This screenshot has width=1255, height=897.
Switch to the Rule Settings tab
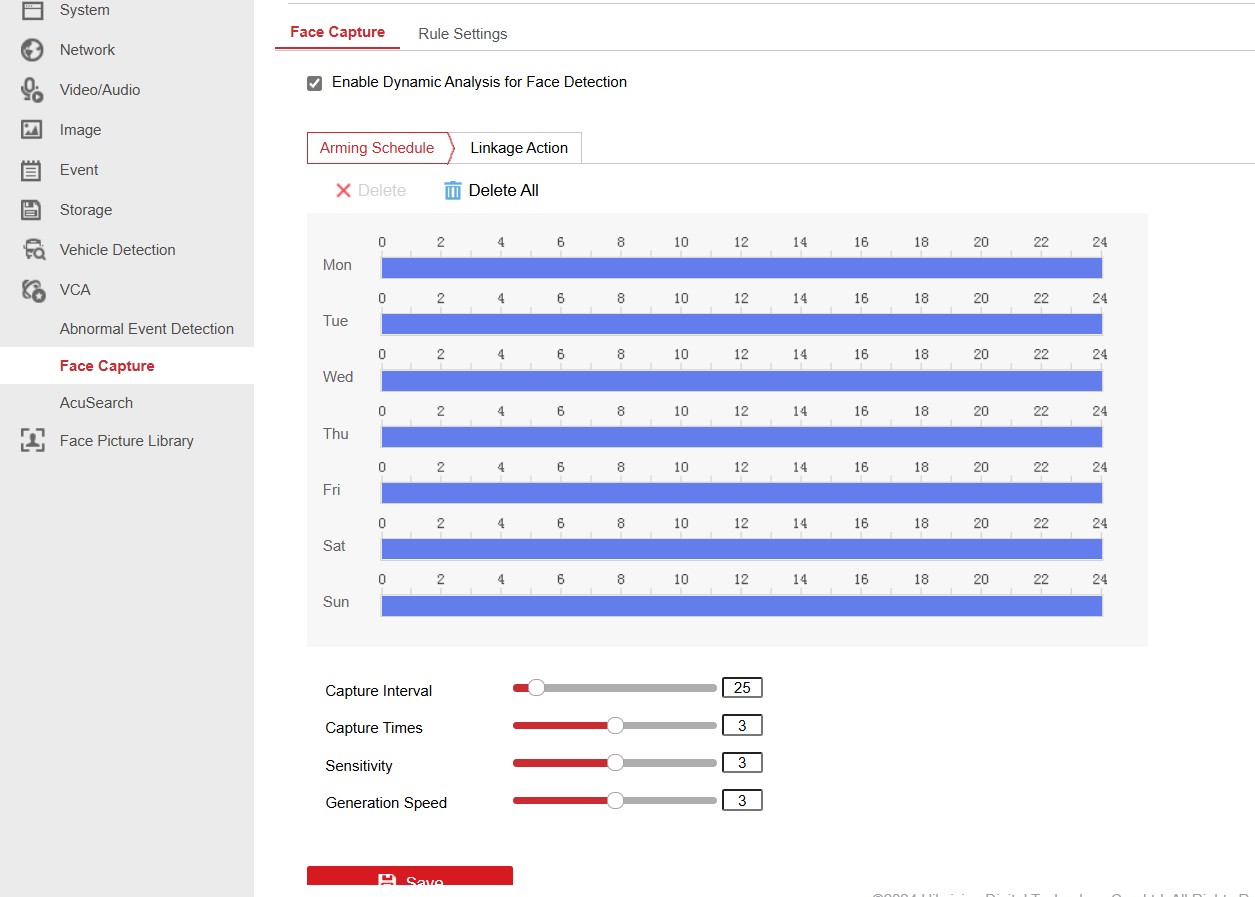(x=462, y=34)
